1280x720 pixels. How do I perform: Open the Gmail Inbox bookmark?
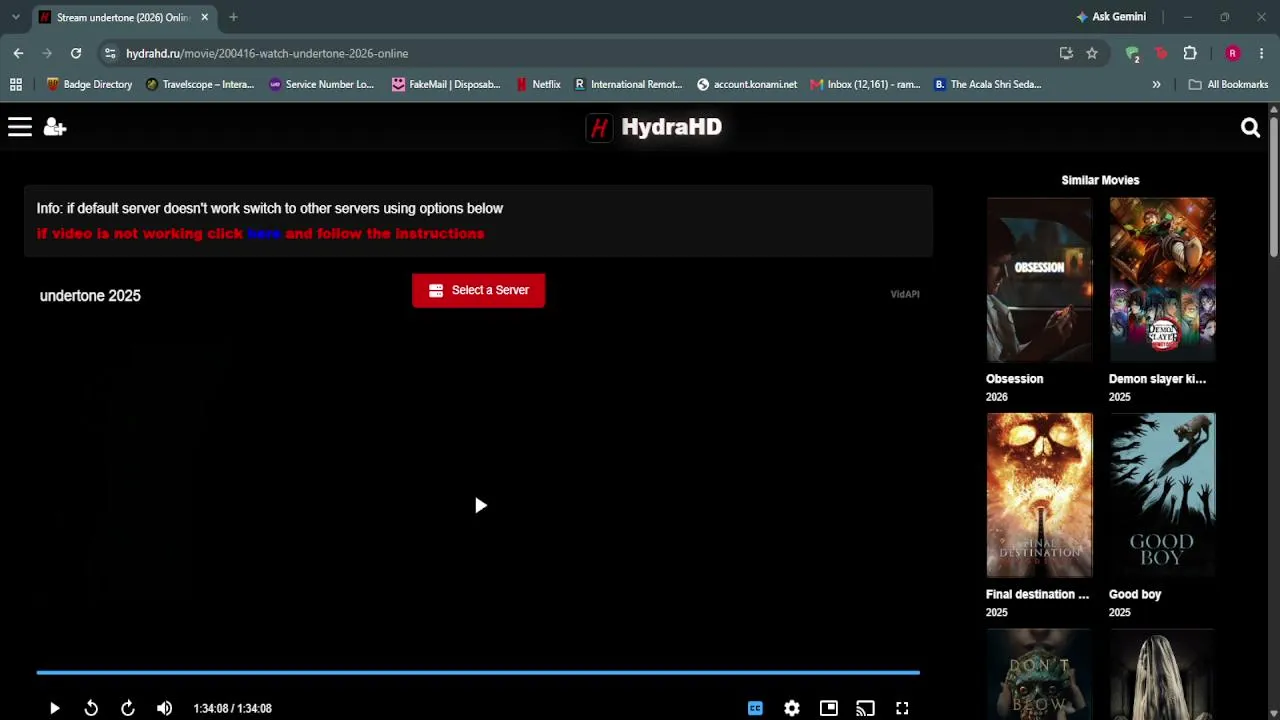point(865,84)
